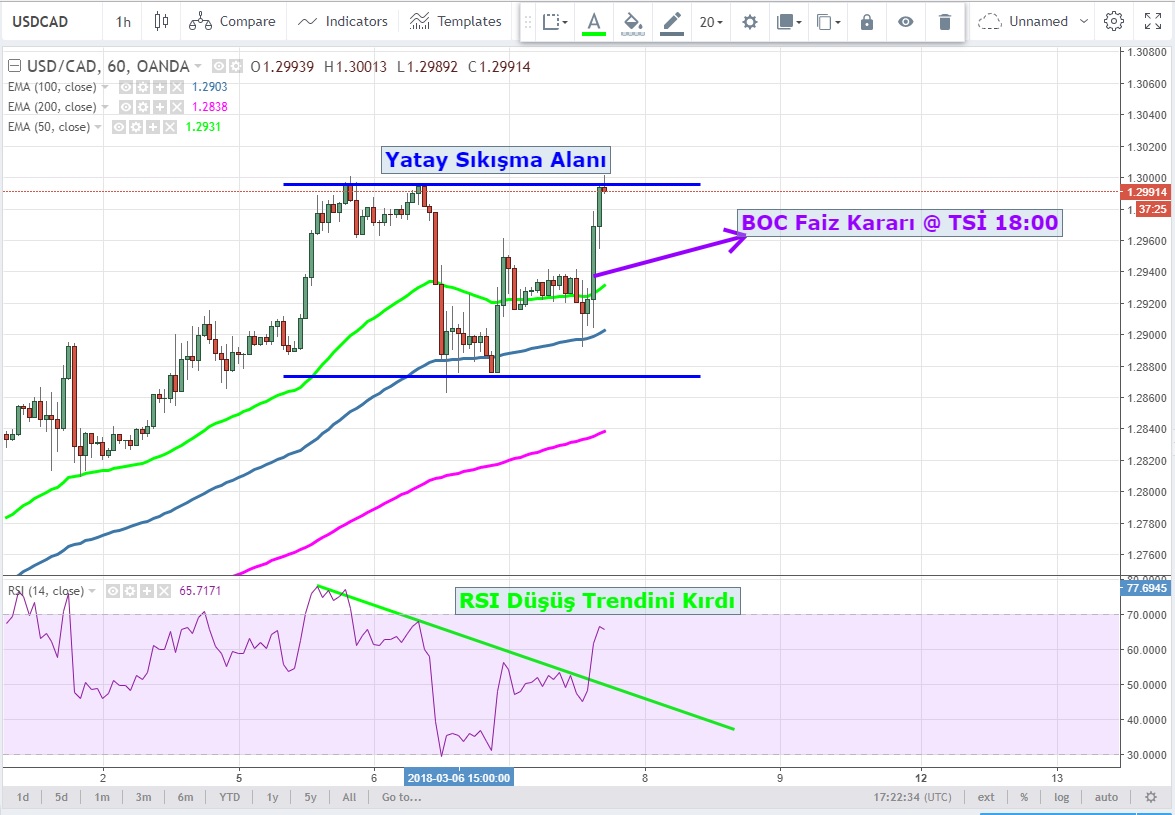Click the text color icon

coord(594,21)
